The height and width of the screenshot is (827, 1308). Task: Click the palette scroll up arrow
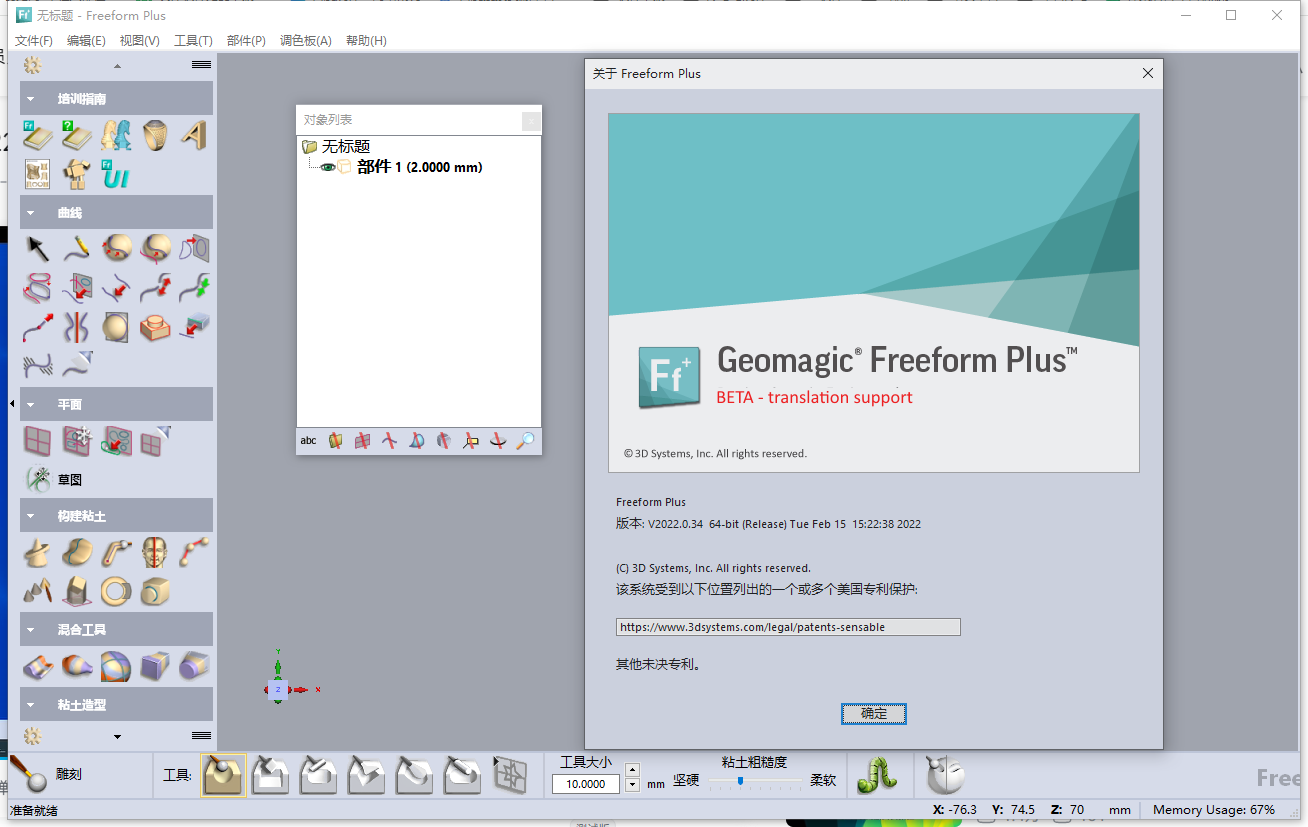pyautogui.click(x=117, y=66)
